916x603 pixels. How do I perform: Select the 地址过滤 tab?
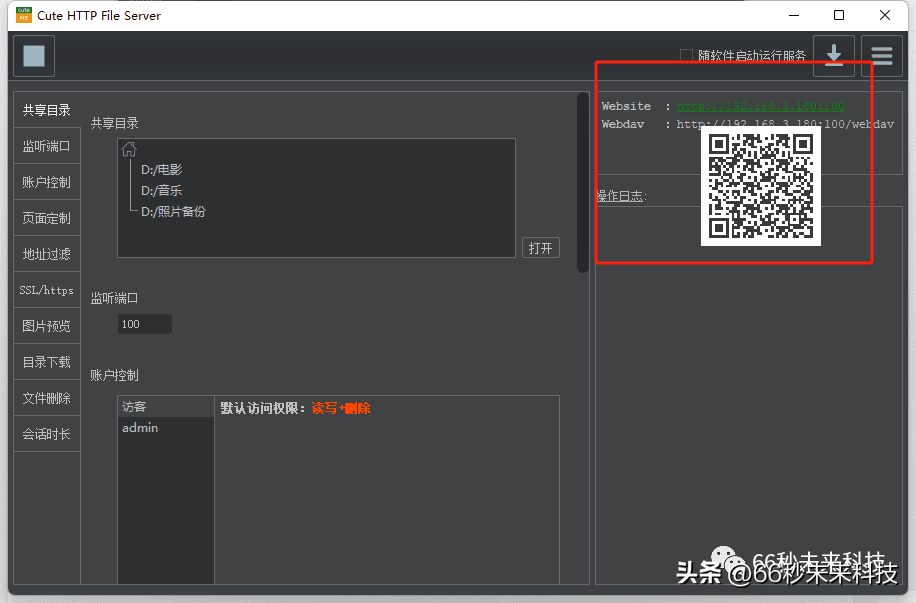(46, 253)
